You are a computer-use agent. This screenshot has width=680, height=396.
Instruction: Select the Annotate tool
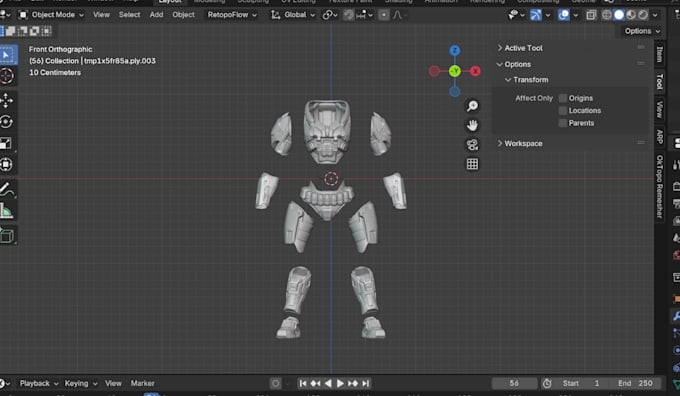[7, 189]
